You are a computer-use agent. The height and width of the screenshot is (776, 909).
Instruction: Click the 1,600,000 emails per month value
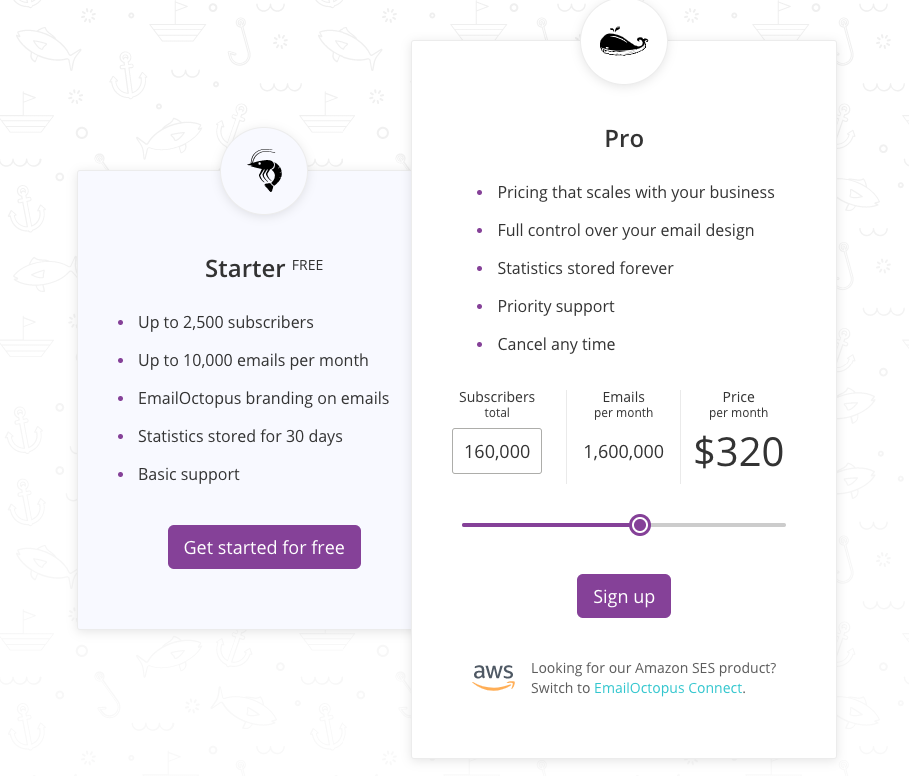click(623, 452)
